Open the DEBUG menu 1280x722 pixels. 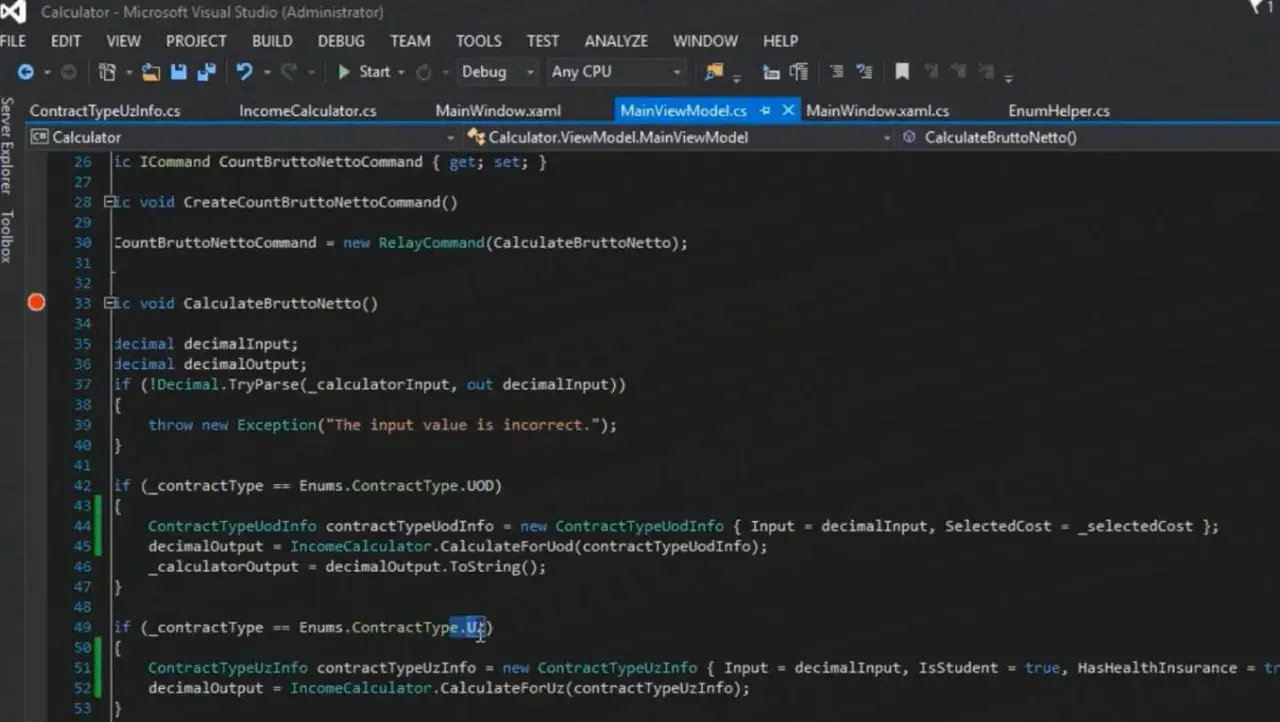coord(342,41)
